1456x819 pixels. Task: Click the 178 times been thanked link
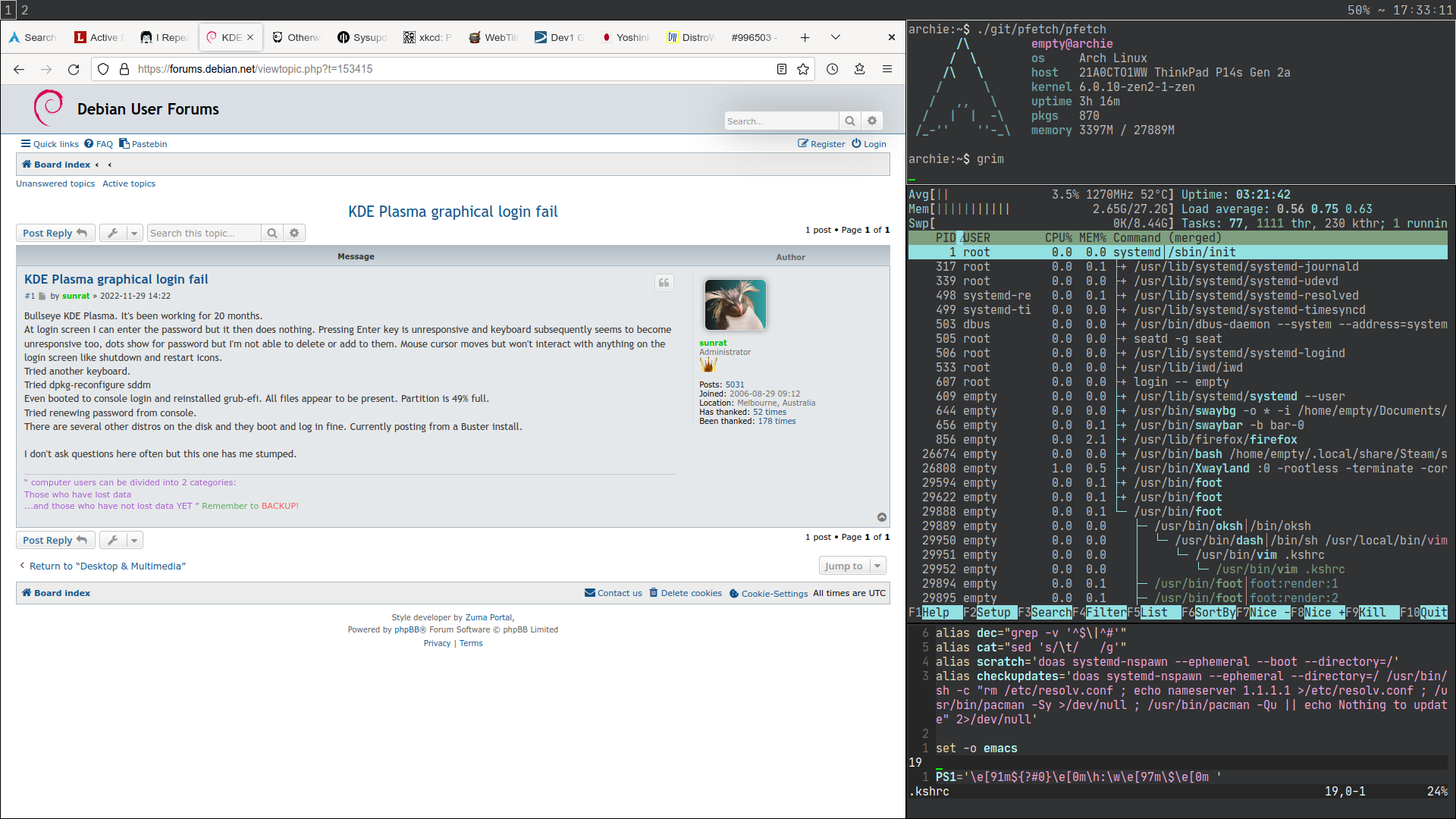777,421
